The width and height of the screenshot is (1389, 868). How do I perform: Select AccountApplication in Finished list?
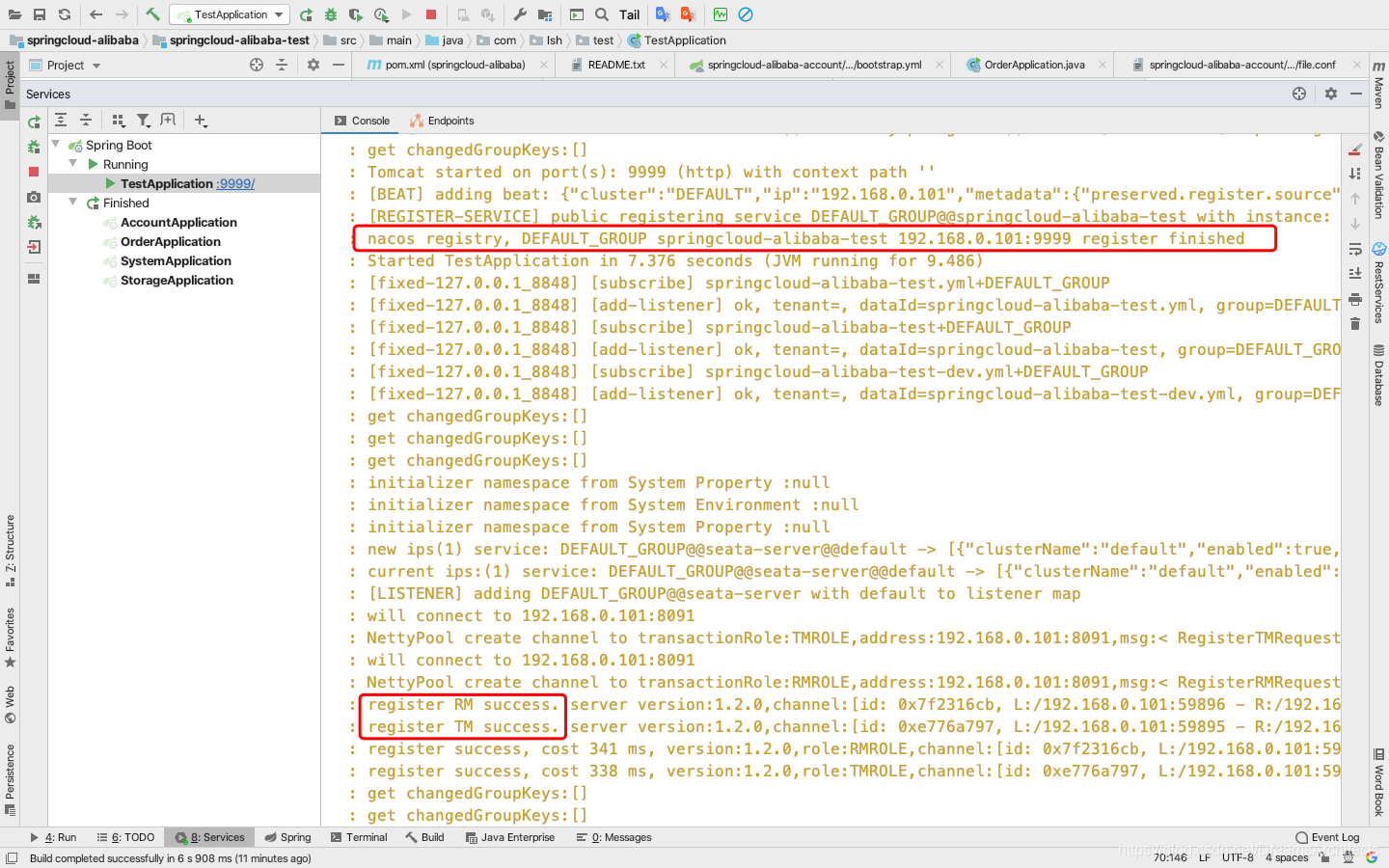178,222
